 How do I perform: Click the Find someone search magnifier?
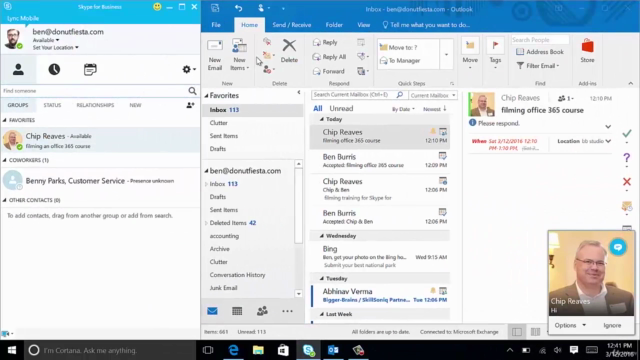click(192, 91)
